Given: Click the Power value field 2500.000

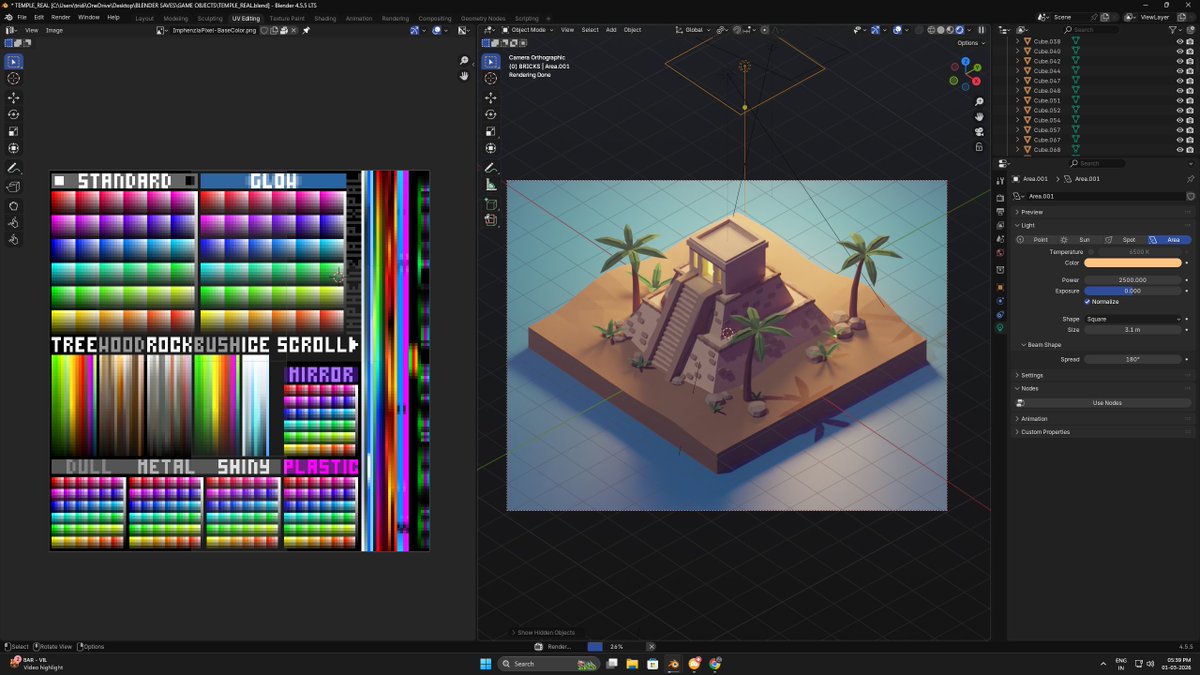Looking at the screenshot, I should [x=1133, y=280].
